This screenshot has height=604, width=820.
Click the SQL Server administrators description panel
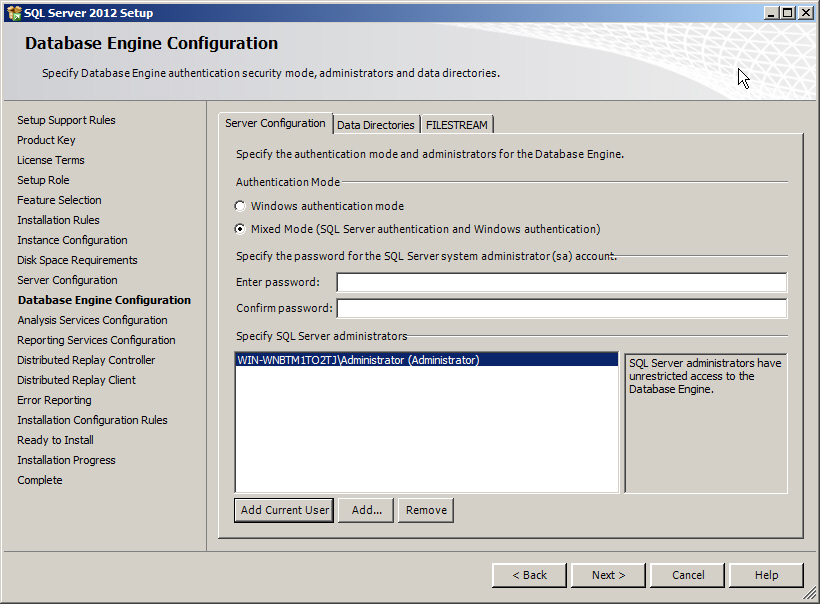[706, 423]
